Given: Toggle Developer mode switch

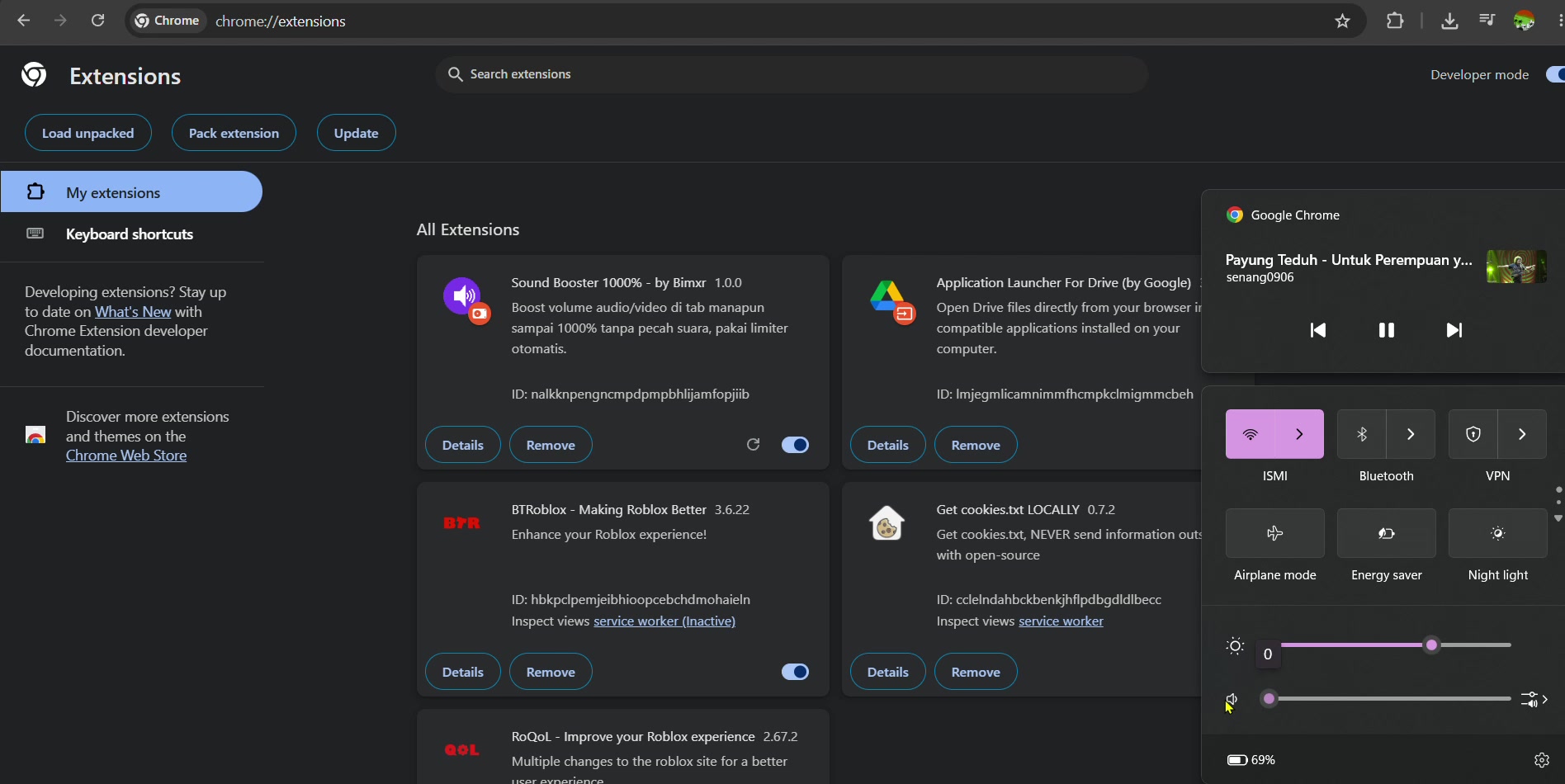Looking at the screenshot, I should coord(1555,74).
